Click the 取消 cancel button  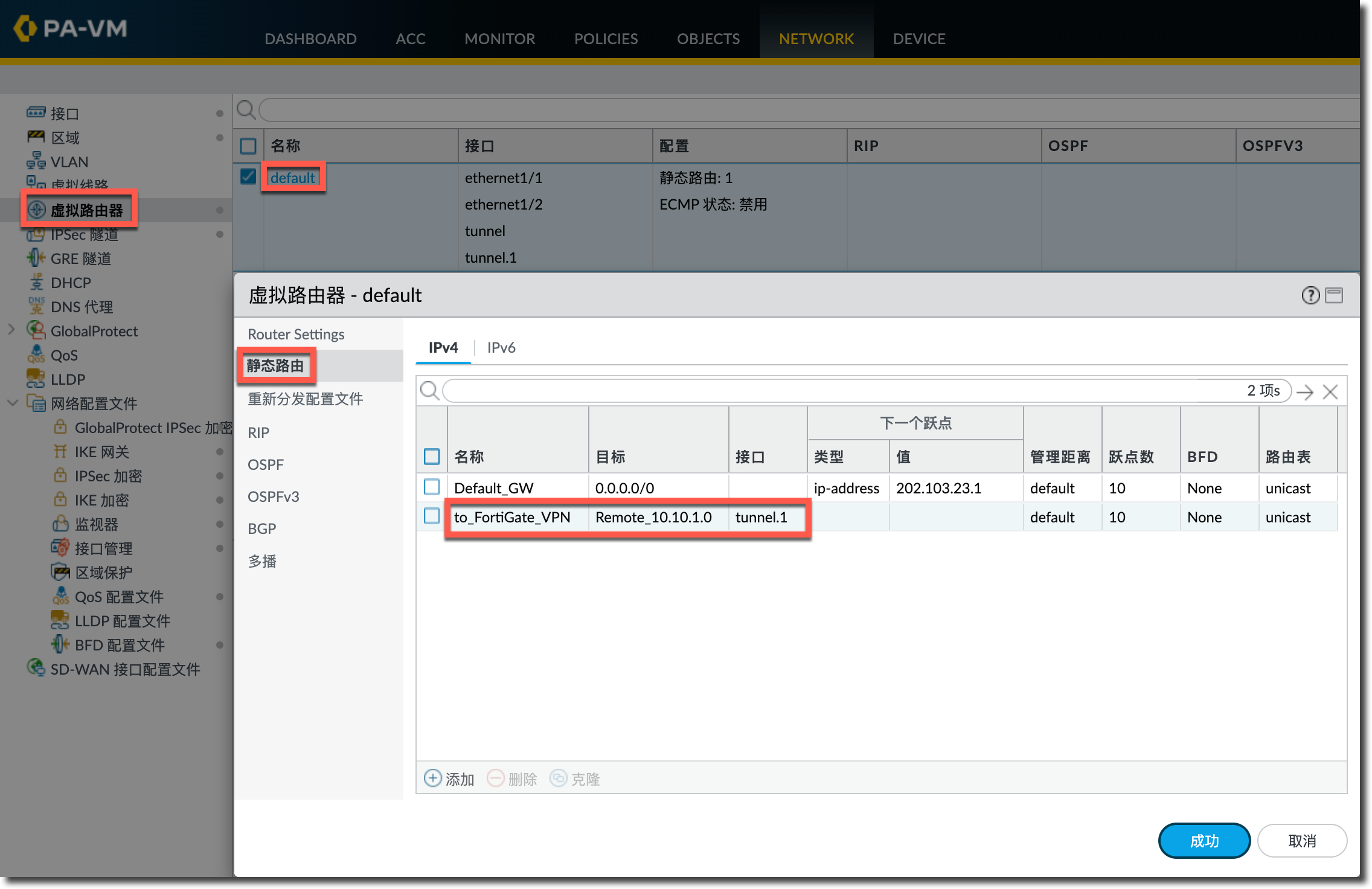tap(1301, 840)
